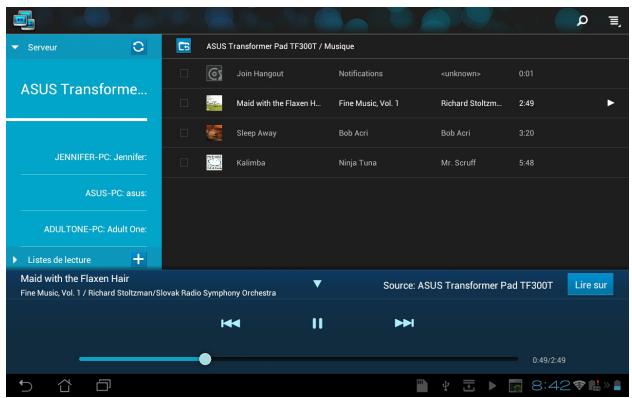Choose the ADULTONE-PC: Adult One server

click(96, 229)
